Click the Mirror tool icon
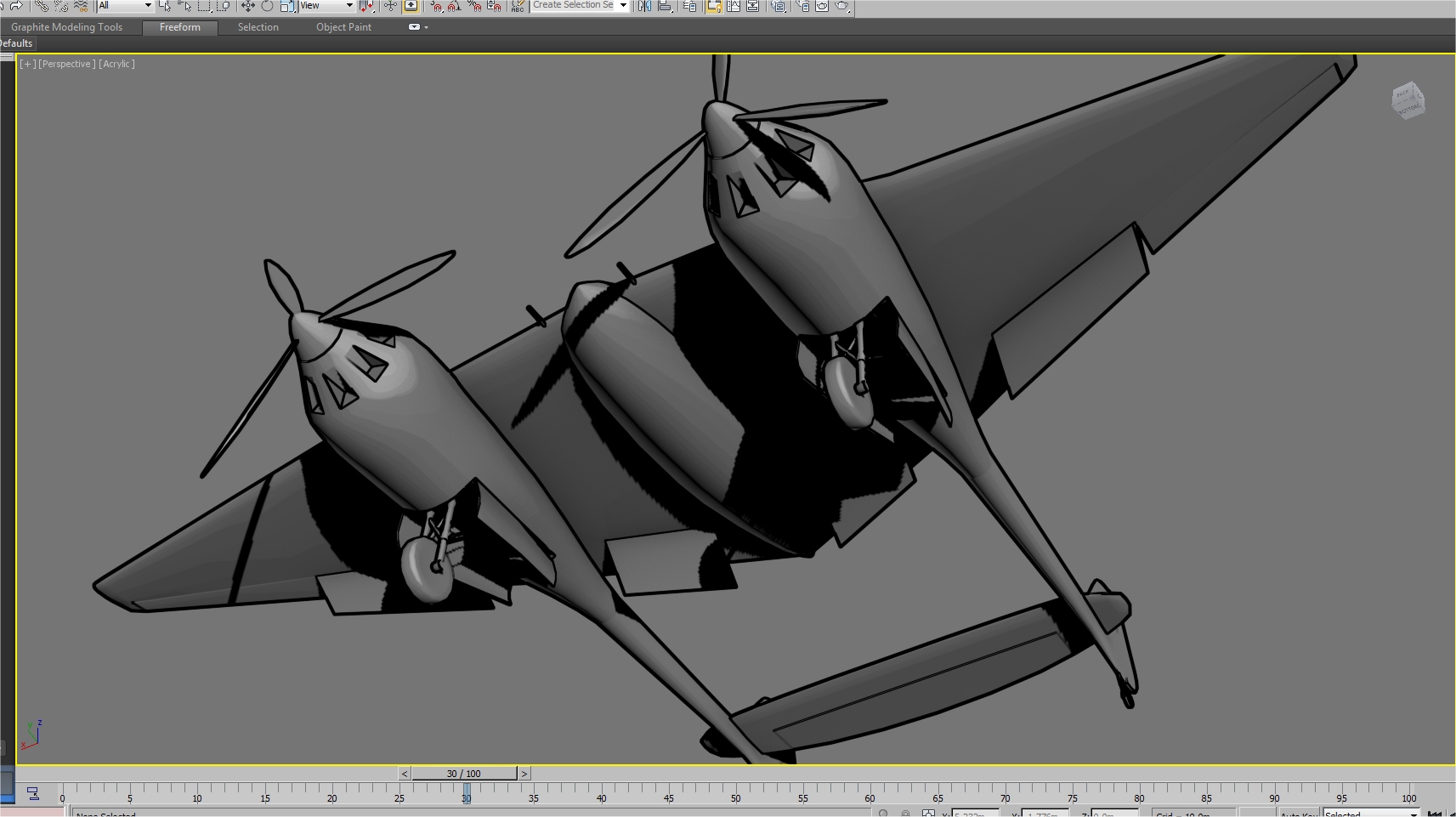The image size is (1456, 817). [x=644, y=6]
